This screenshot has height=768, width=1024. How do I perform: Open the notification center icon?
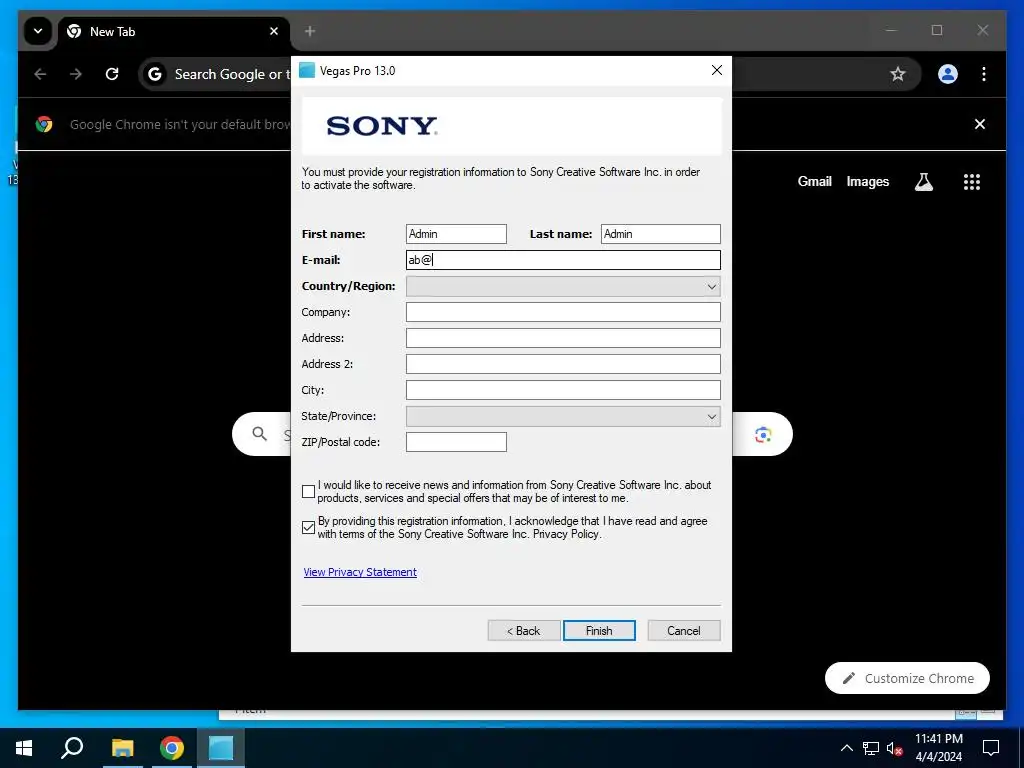tap(991, 748)
